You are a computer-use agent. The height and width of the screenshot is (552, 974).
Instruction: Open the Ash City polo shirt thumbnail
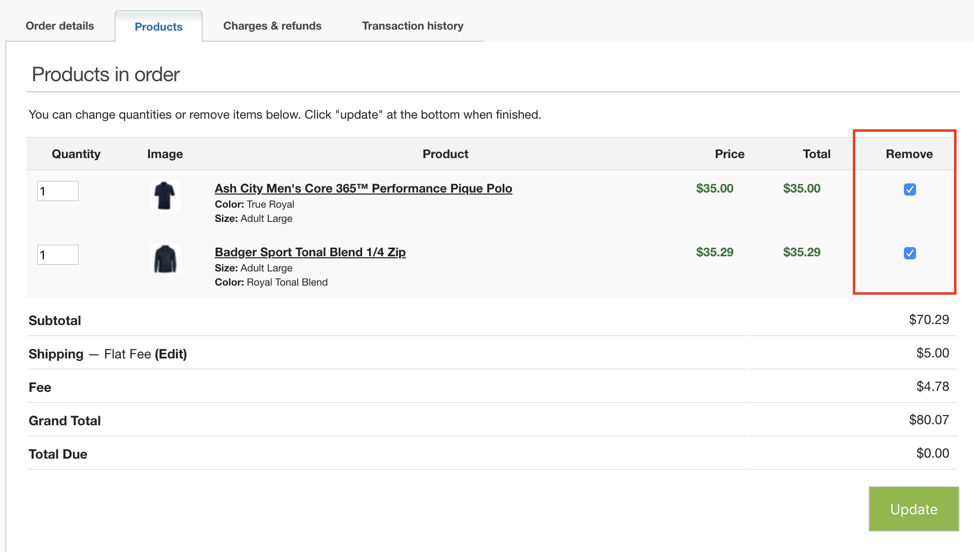[165, 196]
